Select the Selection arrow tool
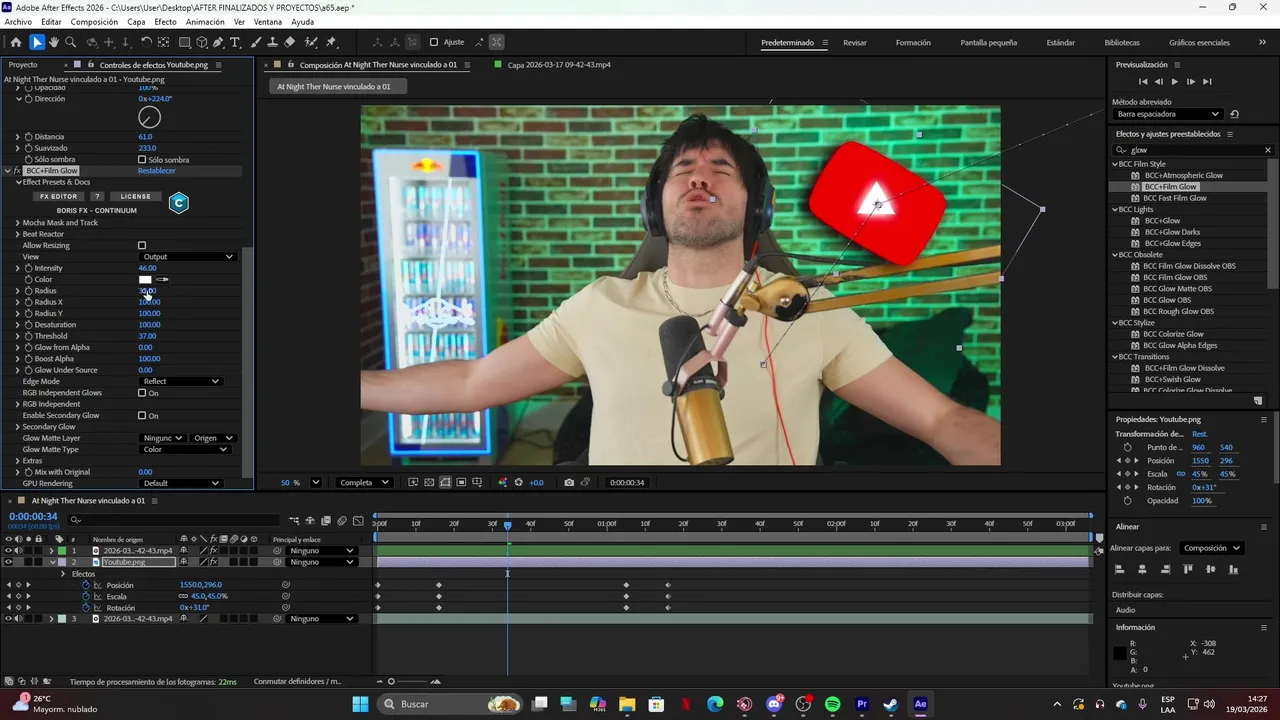Image resolution: width=1280 pixels, height=720 pixels. 37,42
